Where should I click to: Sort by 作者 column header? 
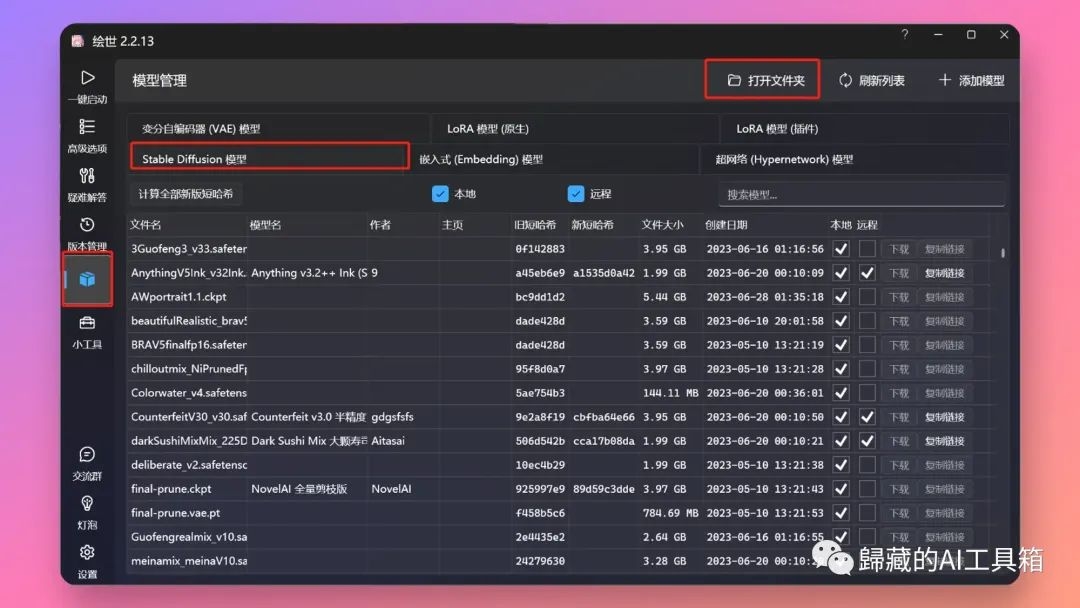380,224
